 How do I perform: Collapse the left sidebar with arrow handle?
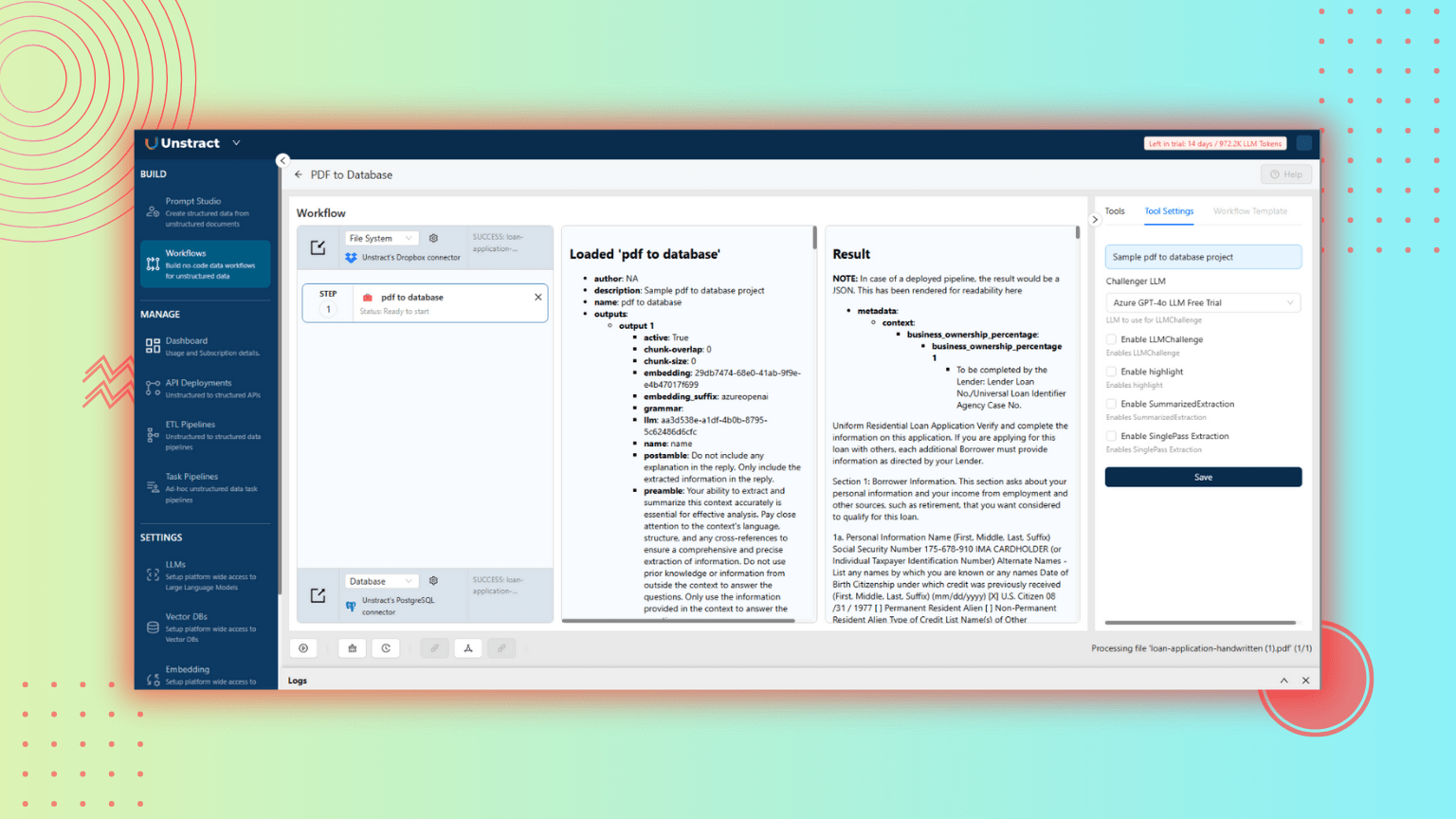[x=282, y=161]
